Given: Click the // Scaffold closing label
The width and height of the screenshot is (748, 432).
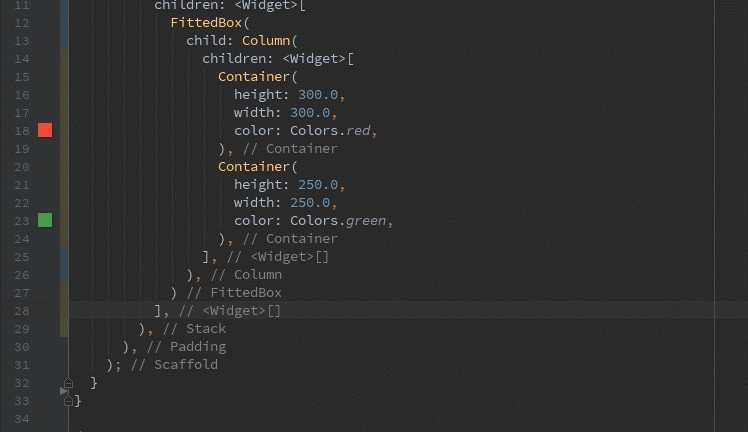Looking at the screenshot, I should click(x=174, y=365).
